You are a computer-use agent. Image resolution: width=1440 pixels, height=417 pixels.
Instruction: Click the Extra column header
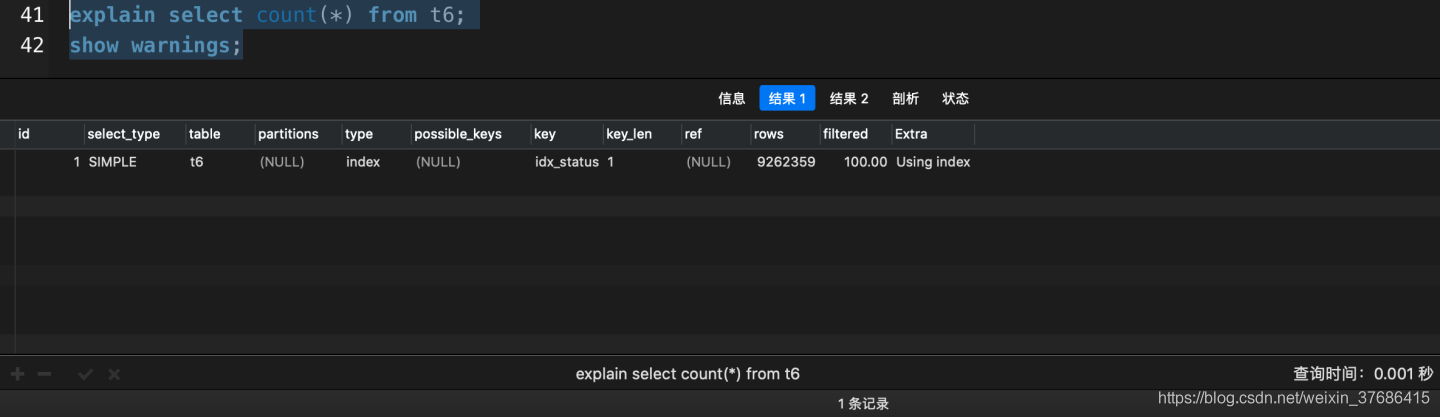[911, 134]
